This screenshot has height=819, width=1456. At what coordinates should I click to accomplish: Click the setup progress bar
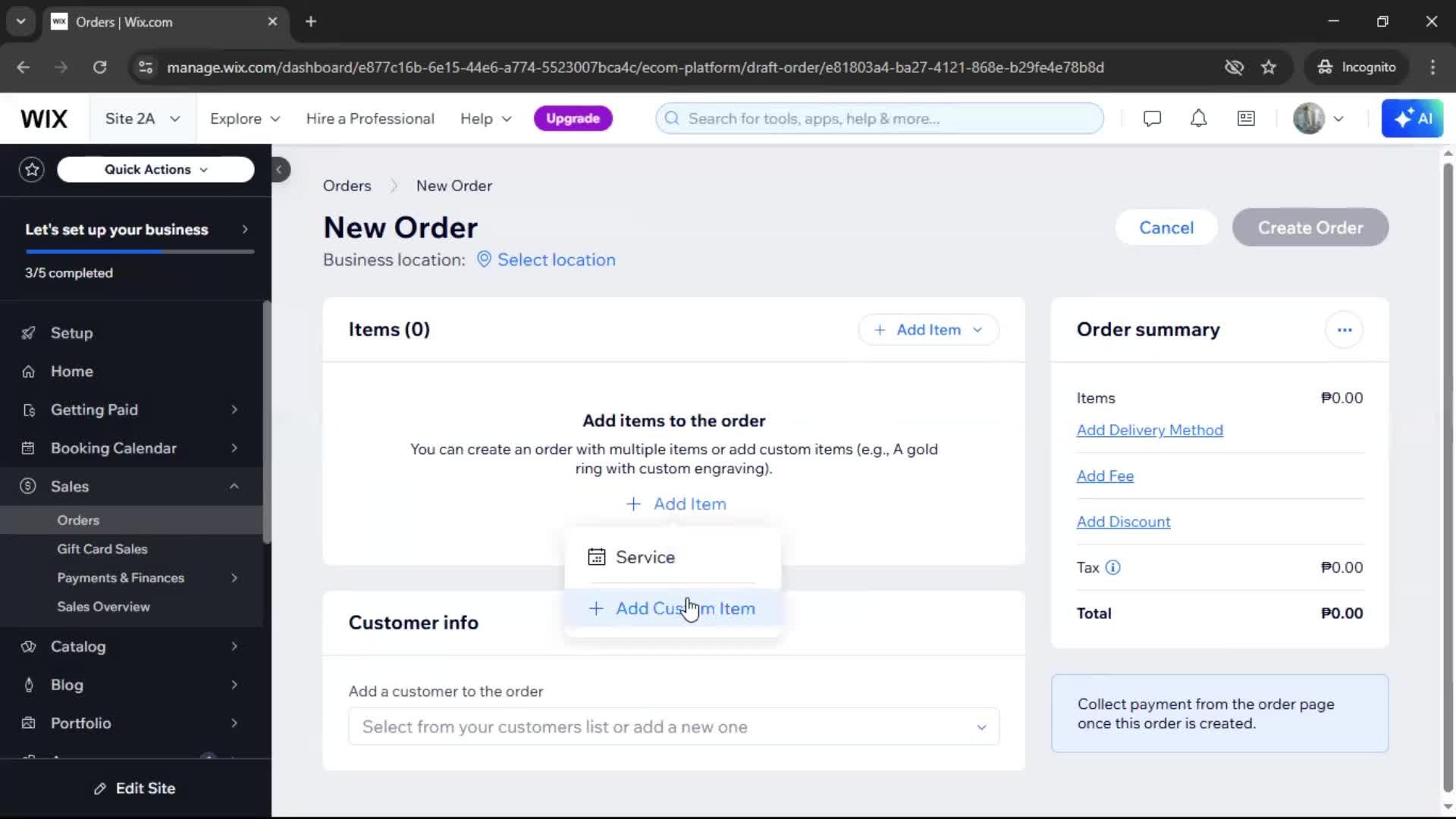(140, 252)
